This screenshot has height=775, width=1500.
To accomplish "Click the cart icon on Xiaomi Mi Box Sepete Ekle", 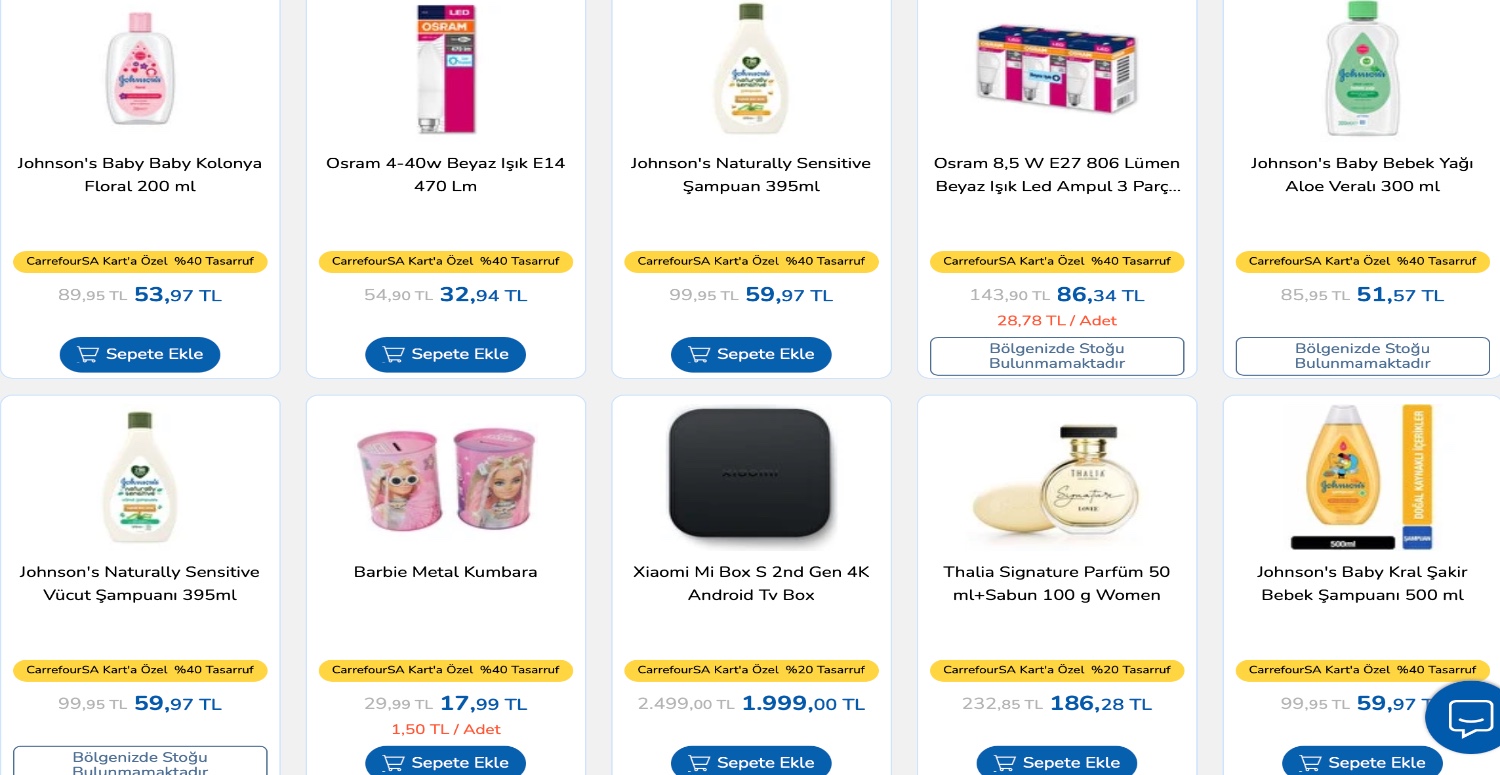I will click(x=699, y=762).
